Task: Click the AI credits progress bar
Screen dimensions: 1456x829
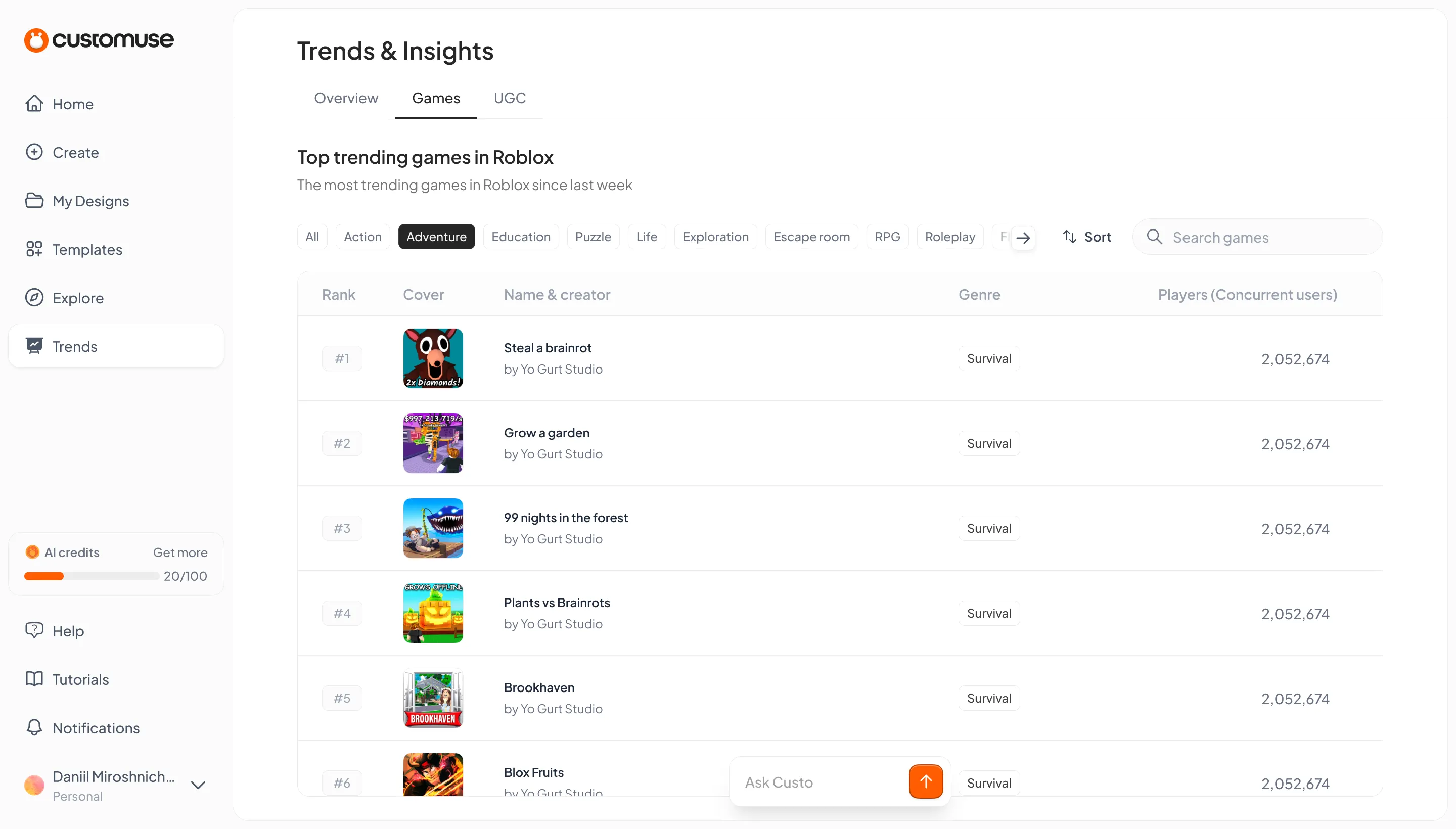Action: coord(91,576)
